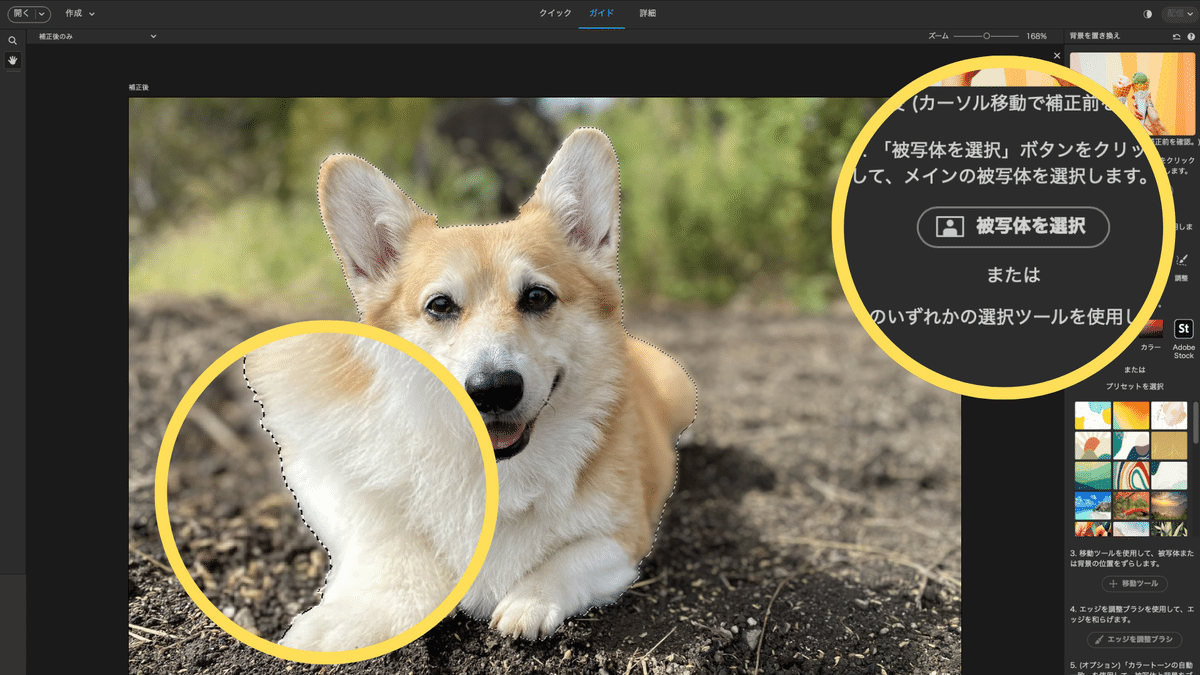Open the 作成 create menu
Screen dimensions: 1200x675
pyautogui.click(x=80, y=14)
